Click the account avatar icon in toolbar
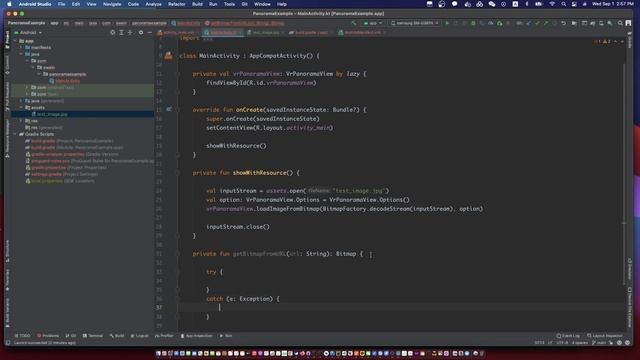Viewport: 640px width, 360px height. point(629,23)
